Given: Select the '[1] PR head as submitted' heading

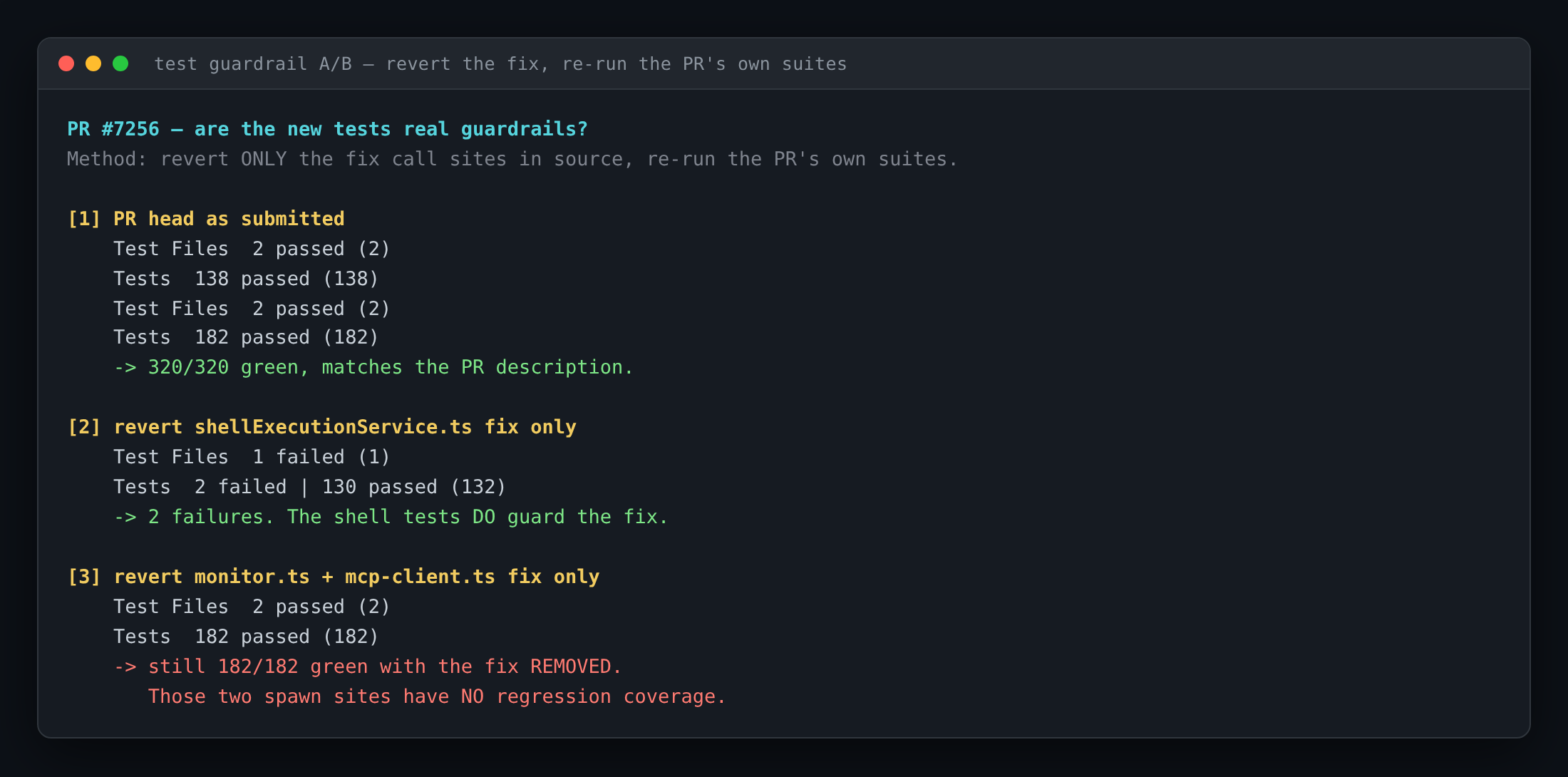Looking at the screenshot, I should click(206, 219).
